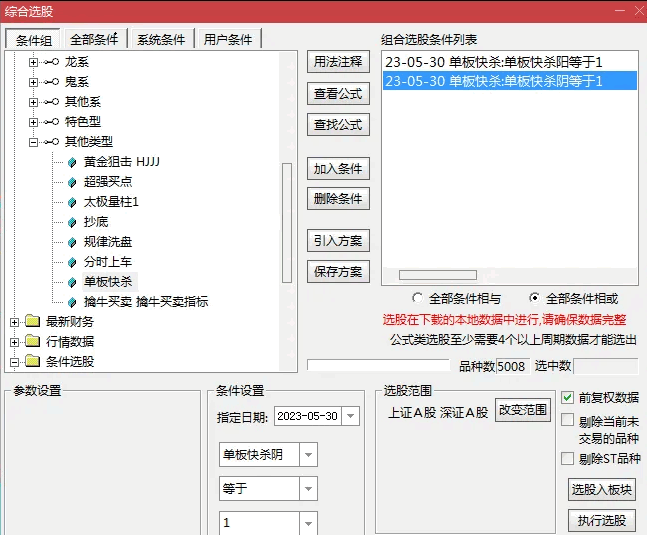The image size is (647, 535).
Task: Uncheck the 前复权数据 checkbox
Action: [567, 398]
